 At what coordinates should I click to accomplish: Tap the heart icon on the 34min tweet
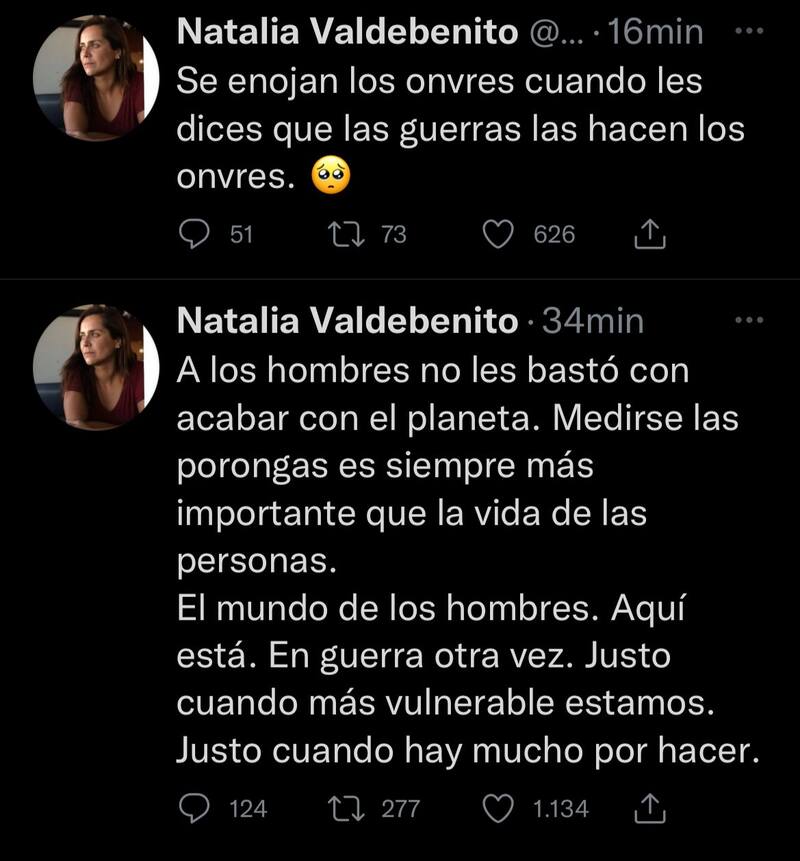(497, 807)
